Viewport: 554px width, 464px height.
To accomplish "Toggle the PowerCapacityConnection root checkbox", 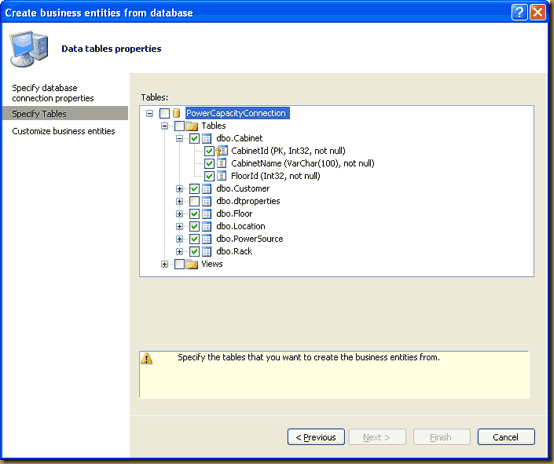I will (164, 113).
